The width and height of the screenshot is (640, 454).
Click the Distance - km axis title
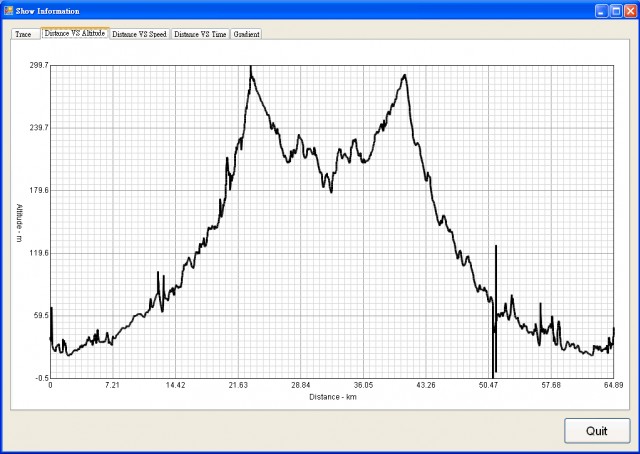click(x=333, y=397)
